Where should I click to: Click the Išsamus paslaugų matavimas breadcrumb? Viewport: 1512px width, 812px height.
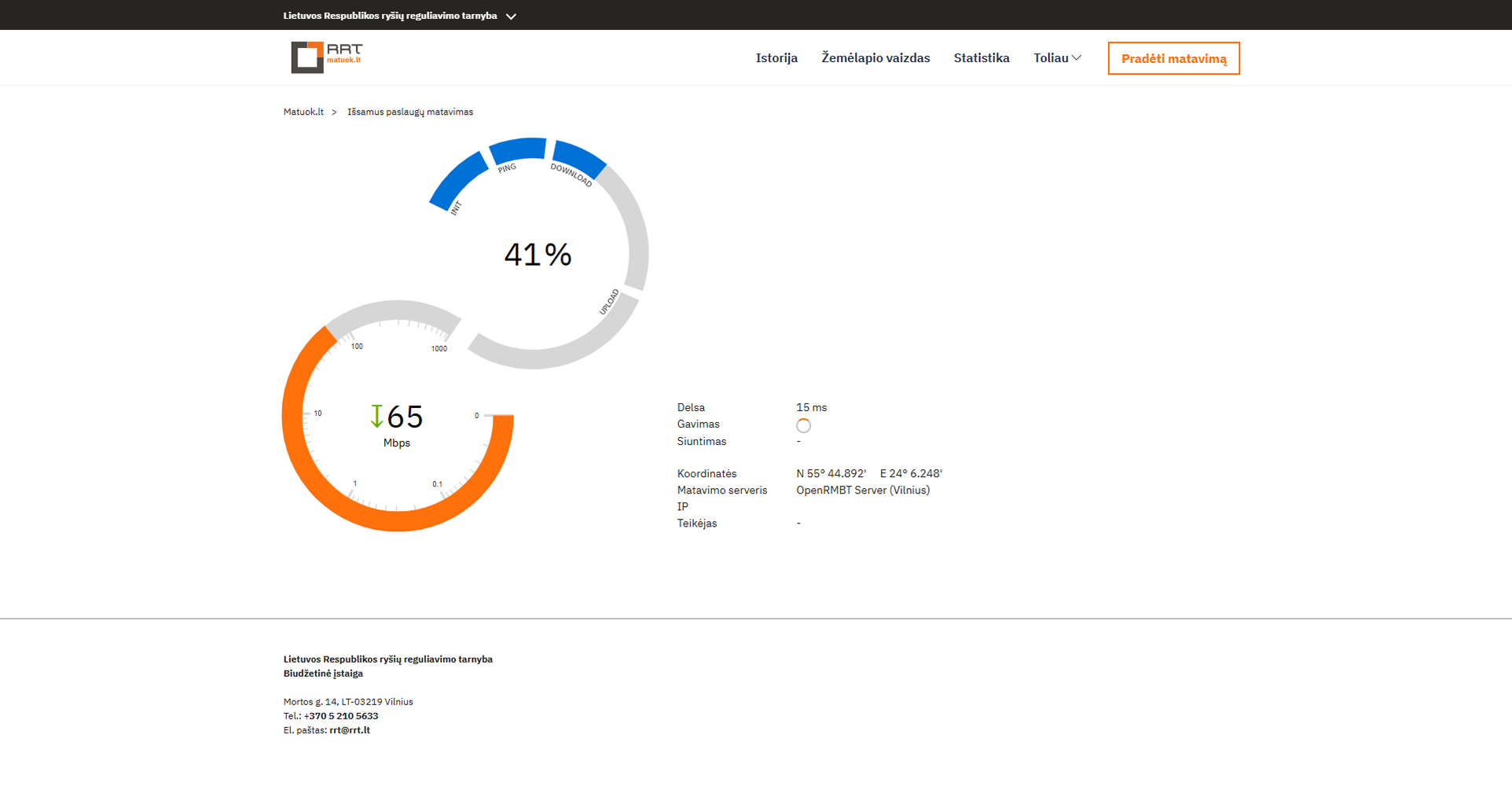pos(410,112)
